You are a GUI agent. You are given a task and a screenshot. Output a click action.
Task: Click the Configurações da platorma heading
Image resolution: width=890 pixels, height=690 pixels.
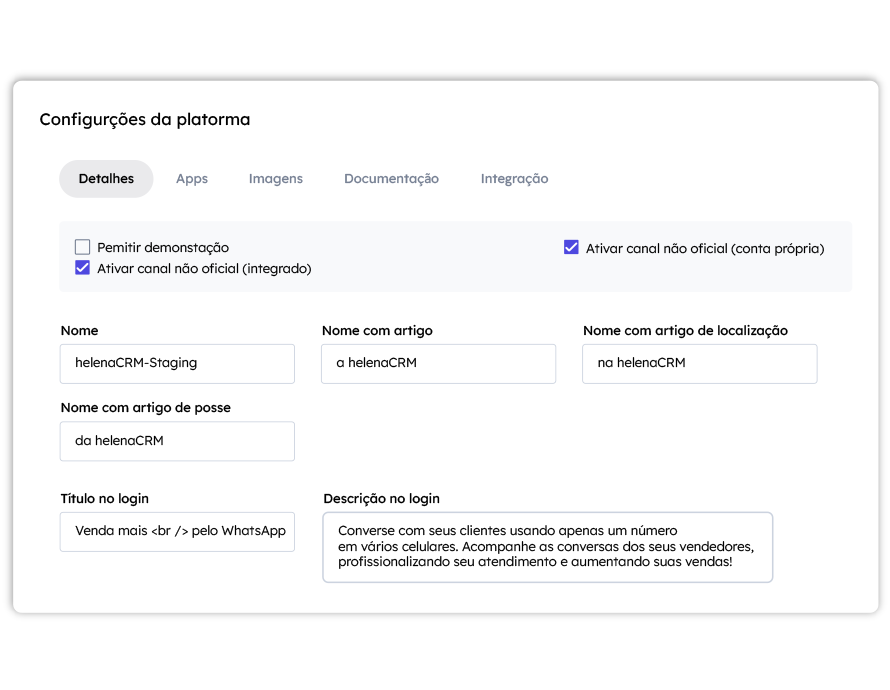point(145,120)
